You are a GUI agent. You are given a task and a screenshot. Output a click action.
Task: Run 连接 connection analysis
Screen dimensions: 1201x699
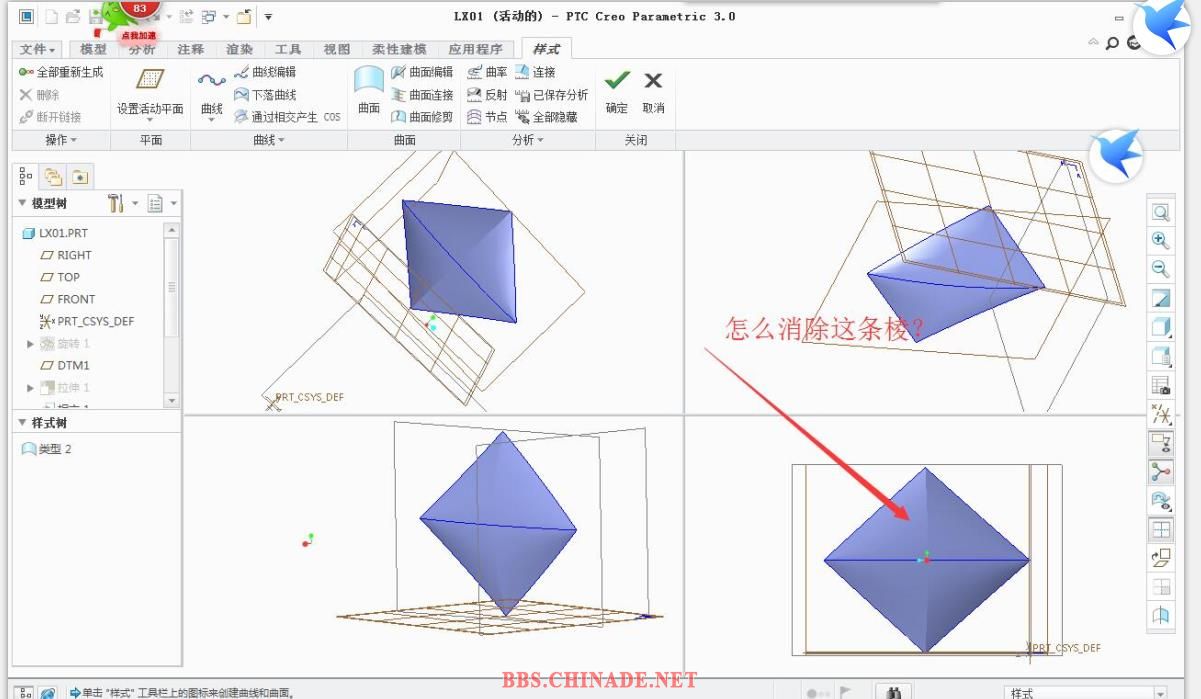click(535, 72)
